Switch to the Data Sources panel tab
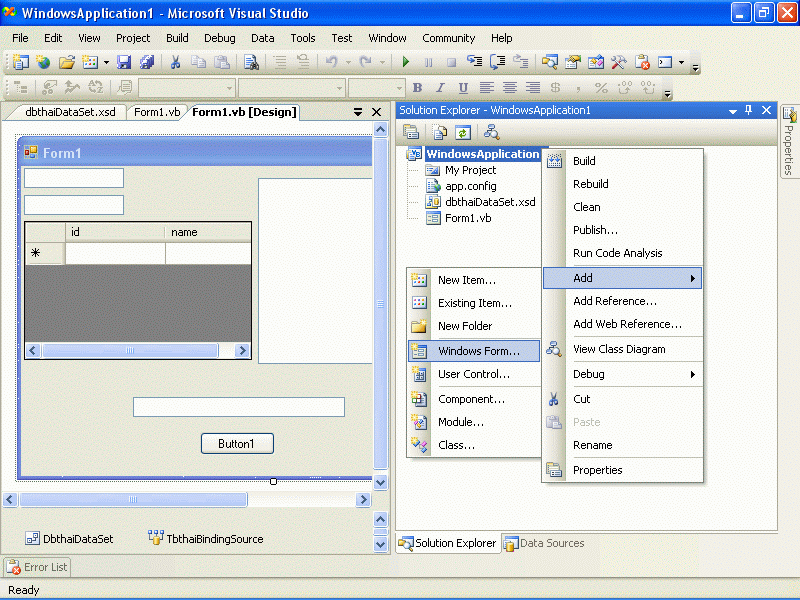The image size is (800, 600). click(544, 543)
